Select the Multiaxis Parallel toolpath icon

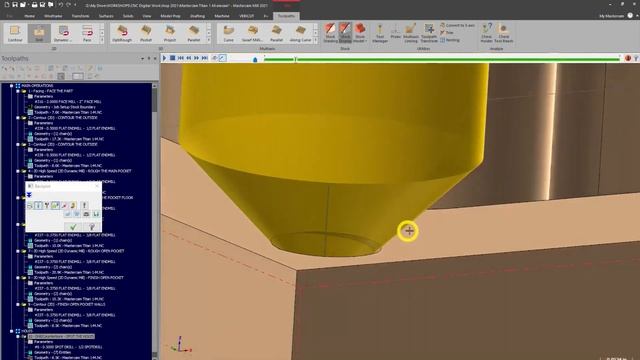tap(276, 33)
